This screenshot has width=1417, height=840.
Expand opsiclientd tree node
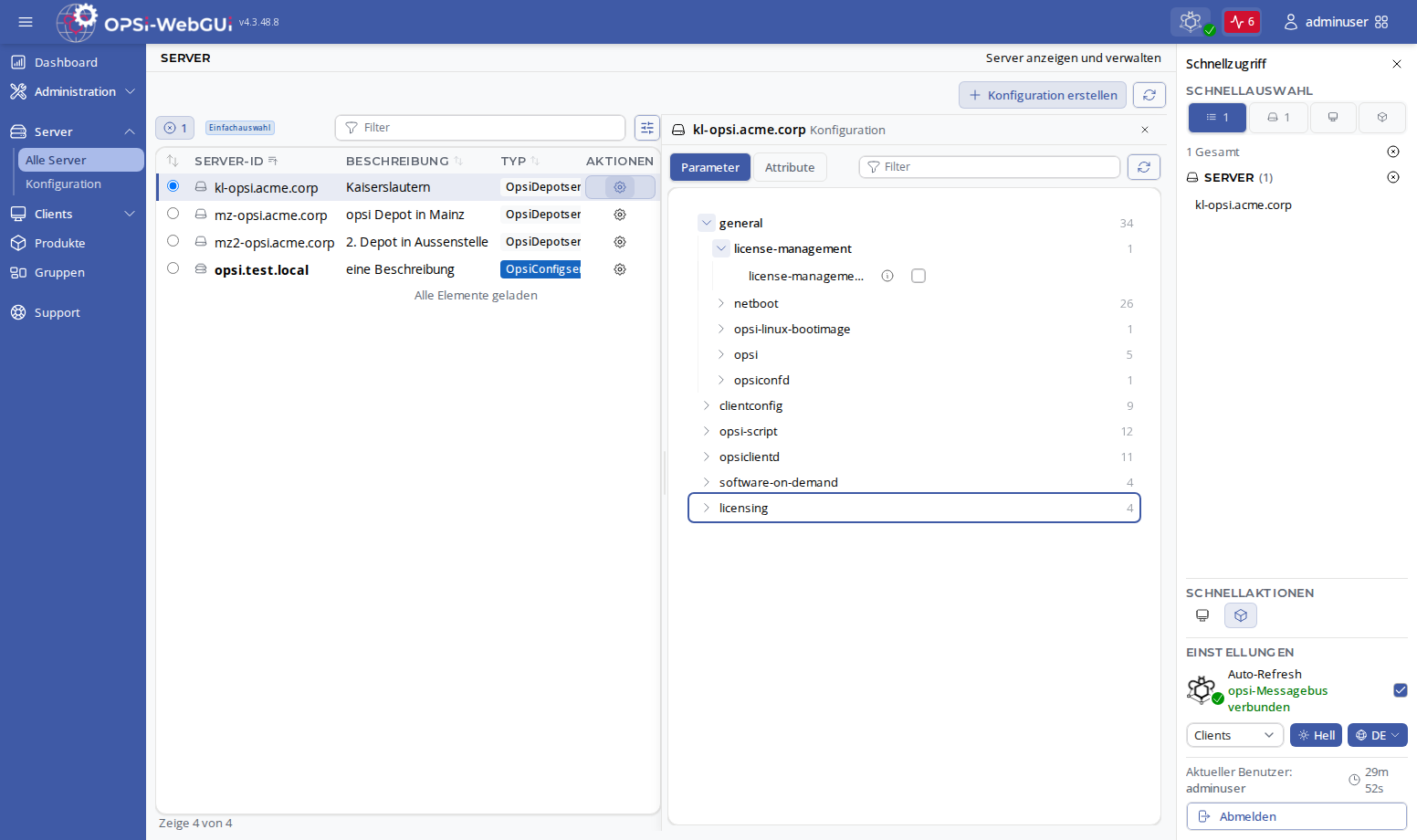707,457
